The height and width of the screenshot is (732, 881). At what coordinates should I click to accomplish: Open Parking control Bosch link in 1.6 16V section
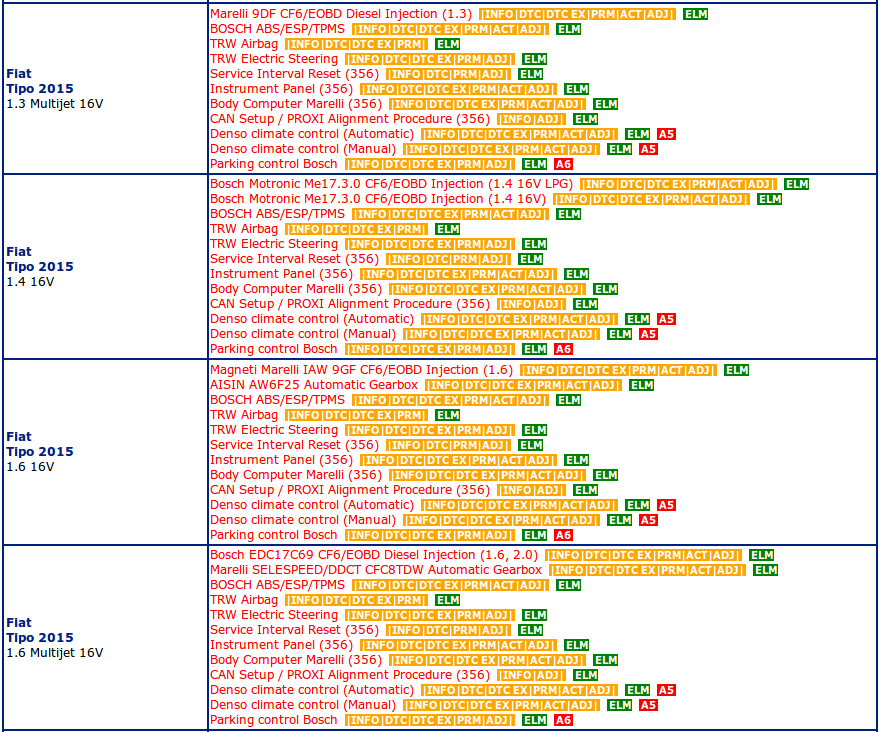click(x=274, y=535)
